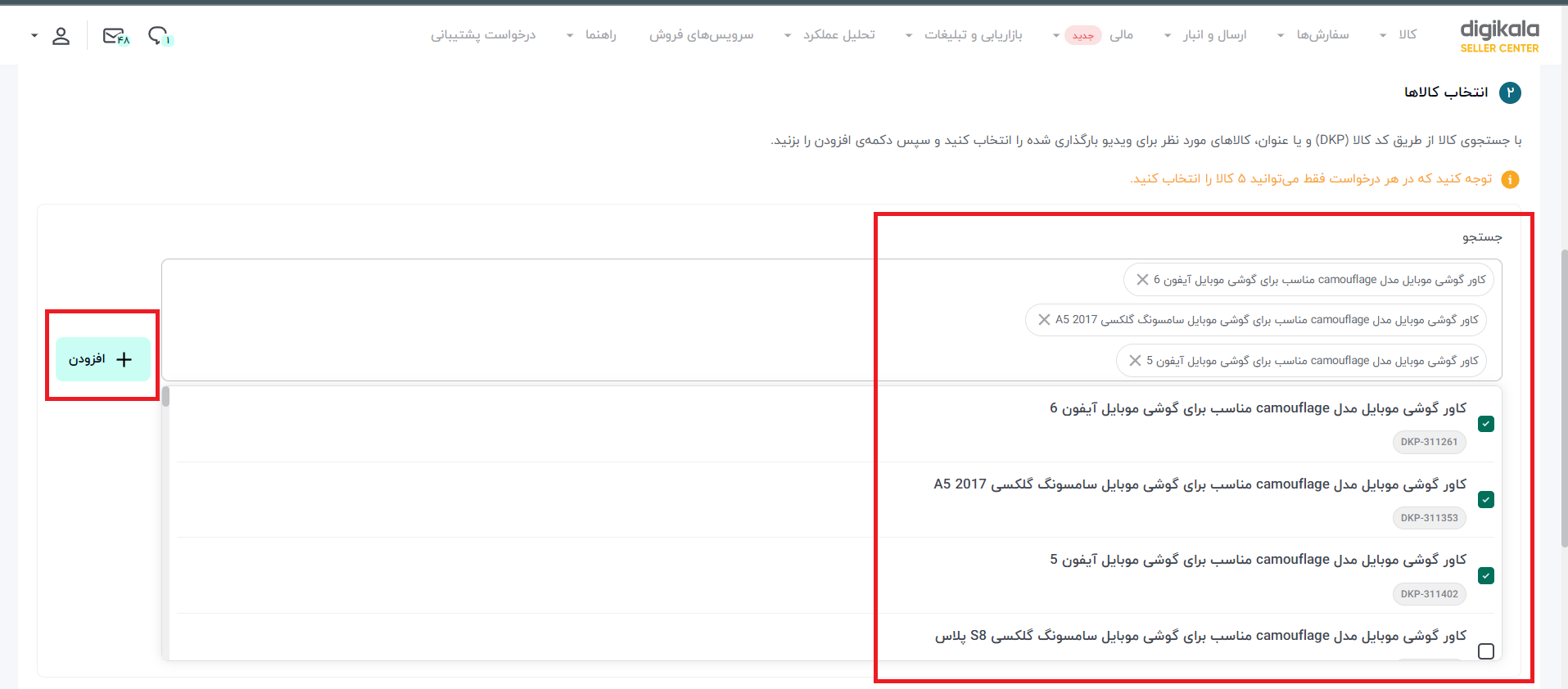1568x689 pixels.
Task: Click the plus icon on افزودن
Action: point(124,359)
